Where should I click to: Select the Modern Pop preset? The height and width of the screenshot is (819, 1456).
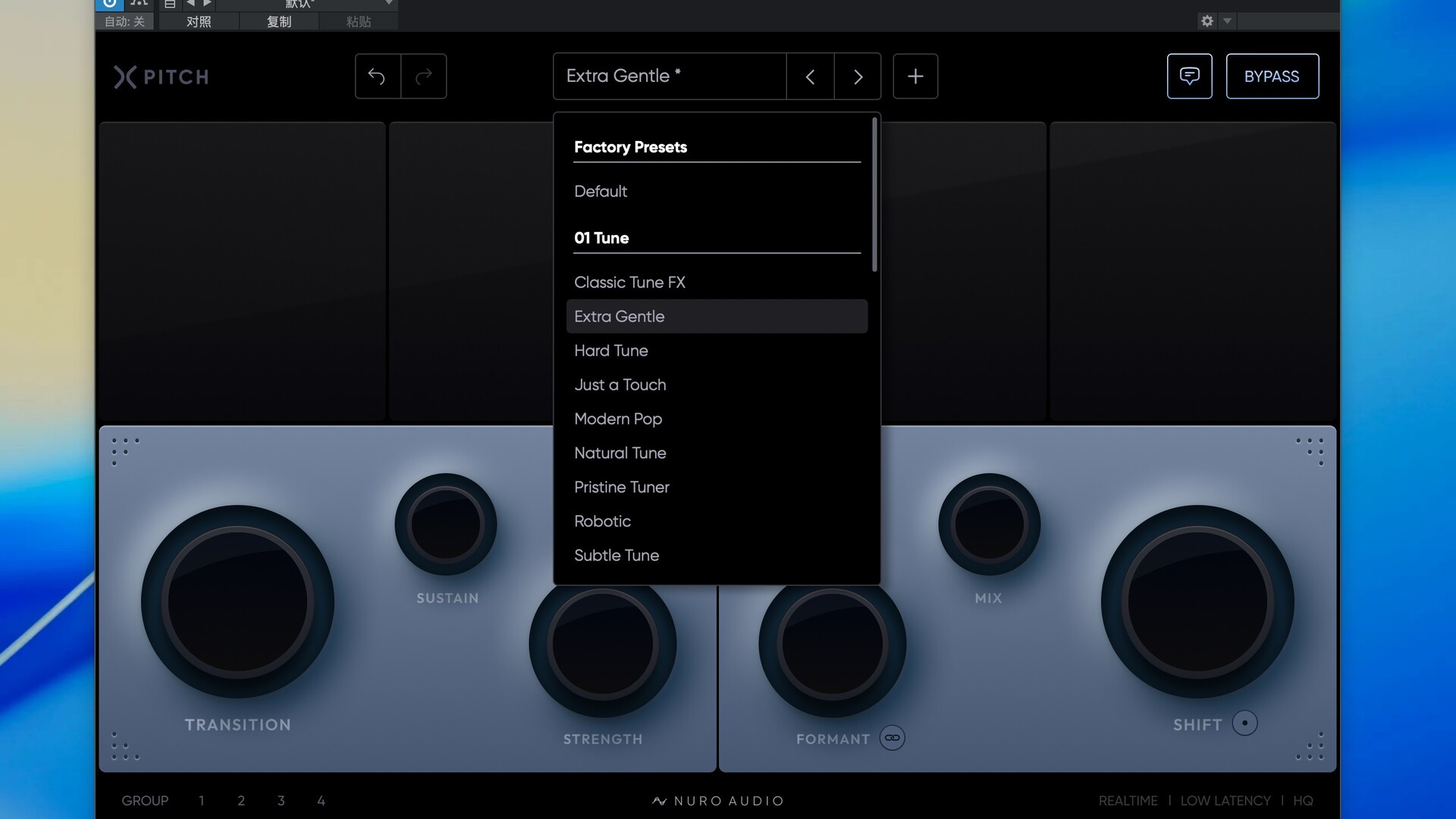click(717, 419)
